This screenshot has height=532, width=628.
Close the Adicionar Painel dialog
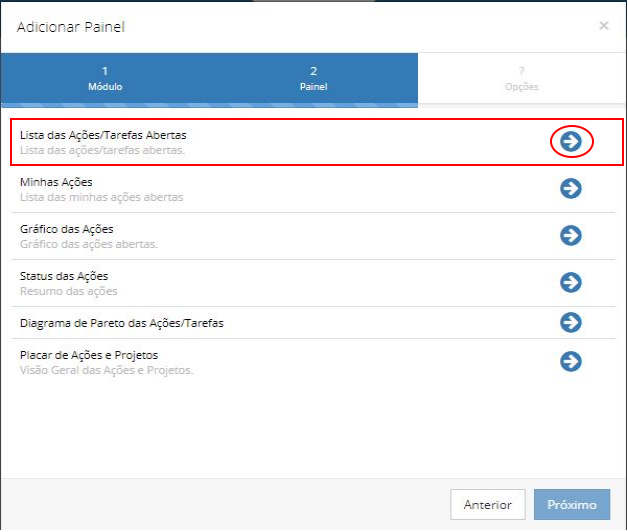click(x=604, y=26)
